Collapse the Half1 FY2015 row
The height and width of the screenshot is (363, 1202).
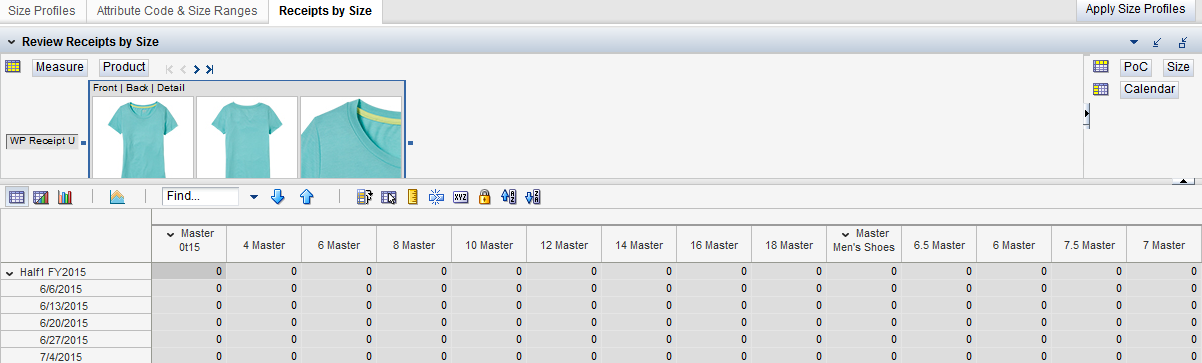tap(10, 272)
